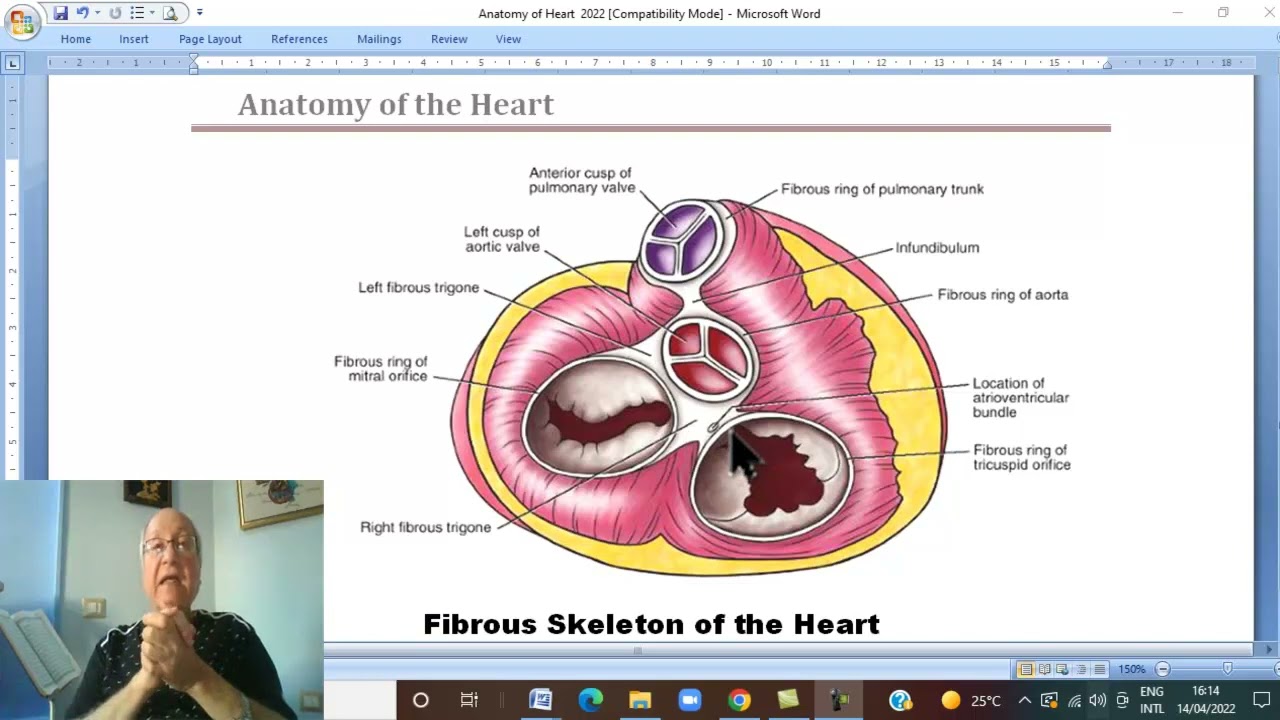This screenshot has height=720, width=1280.
Task: Click the 'Location of atrioventricular bundle' label
Action: pos(1021,397)
